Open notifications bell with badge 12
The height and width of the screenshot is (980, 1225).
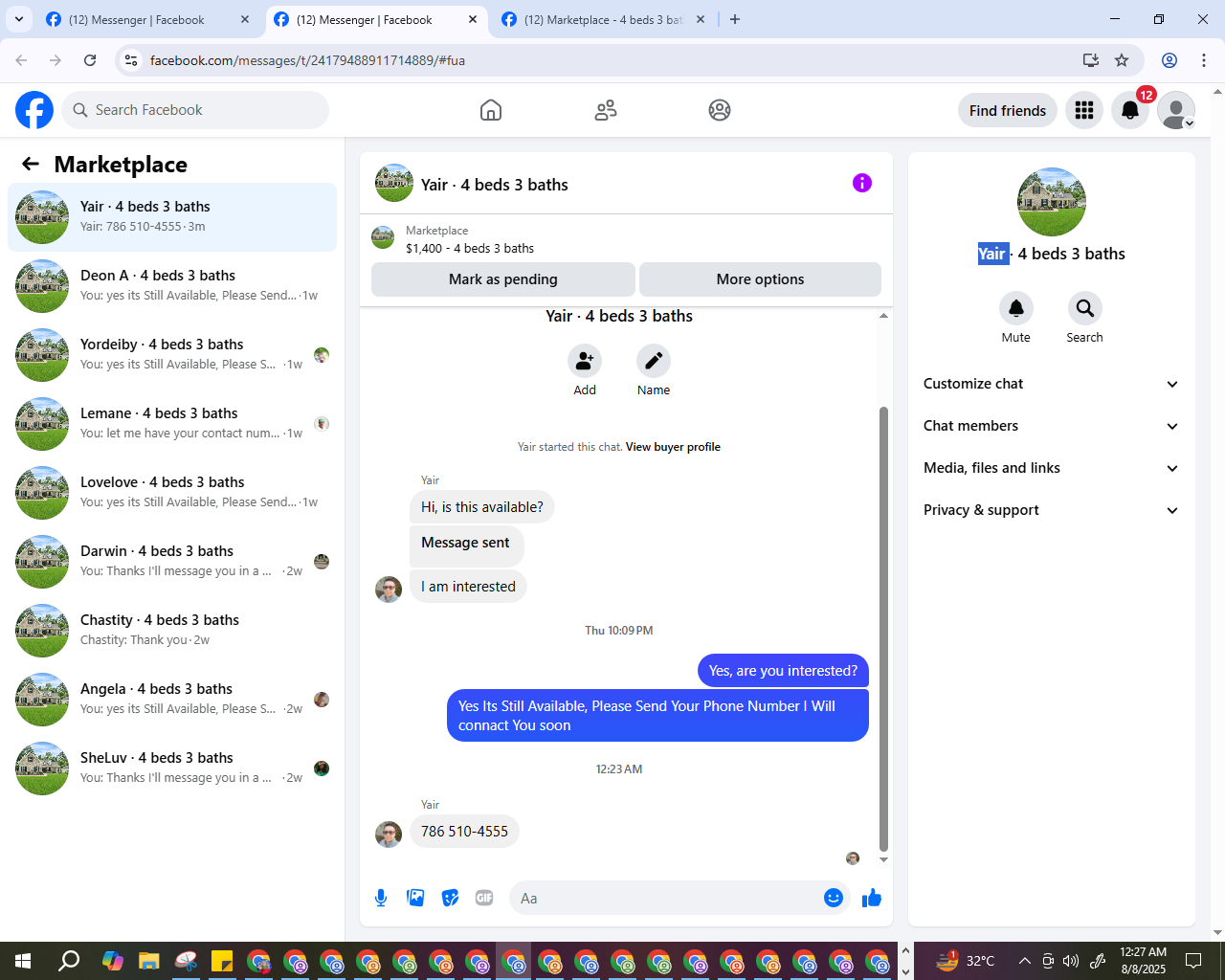point(1130,110)
